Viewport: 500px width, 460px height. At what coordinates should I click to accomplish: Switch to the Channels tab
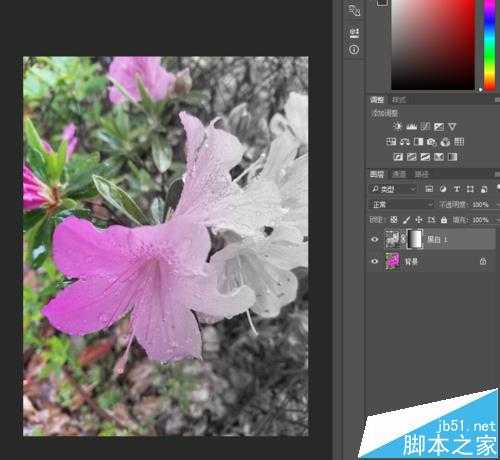pyautogui.click(x=399, y=174)
